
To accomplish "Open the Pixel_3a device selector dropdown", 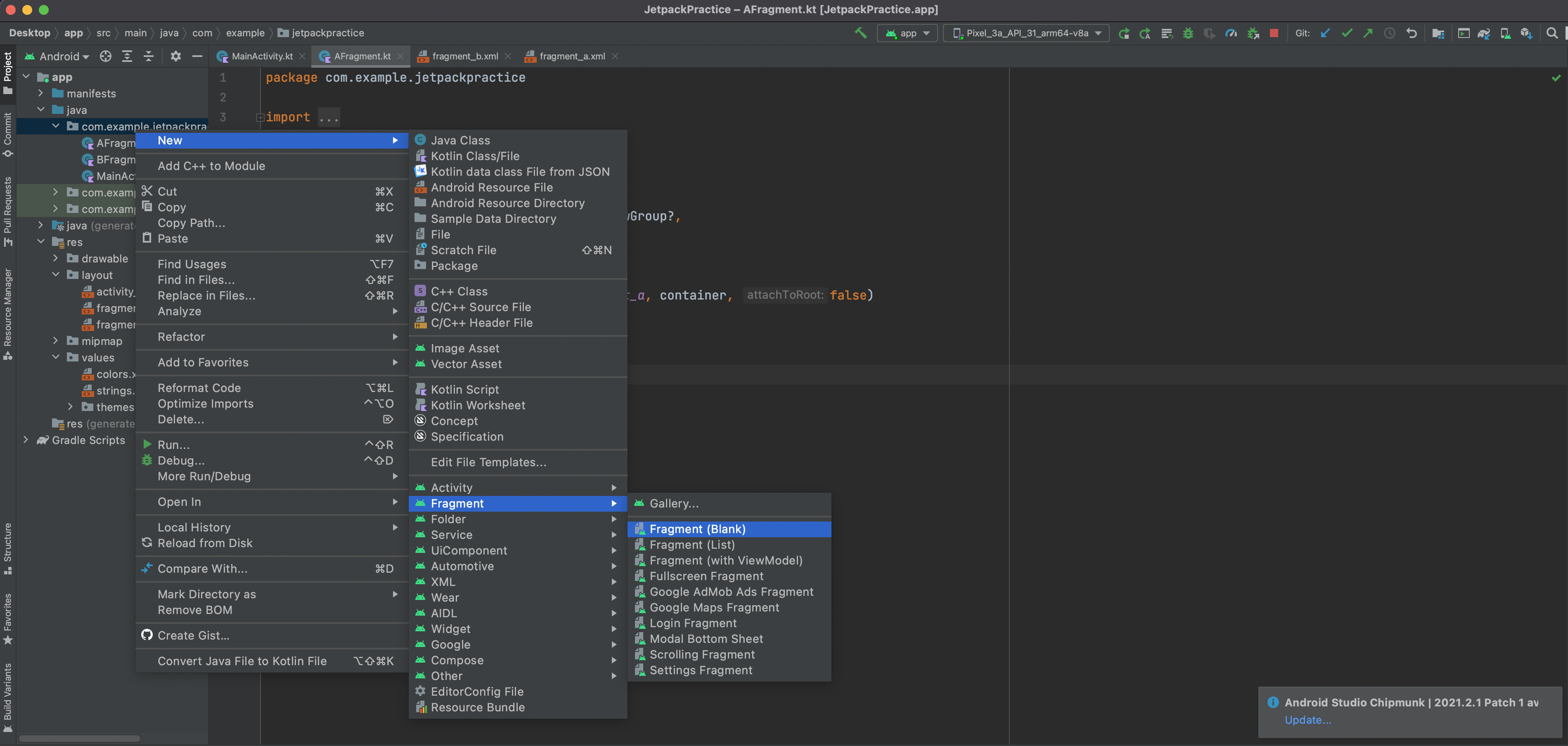I will 1026,33.
